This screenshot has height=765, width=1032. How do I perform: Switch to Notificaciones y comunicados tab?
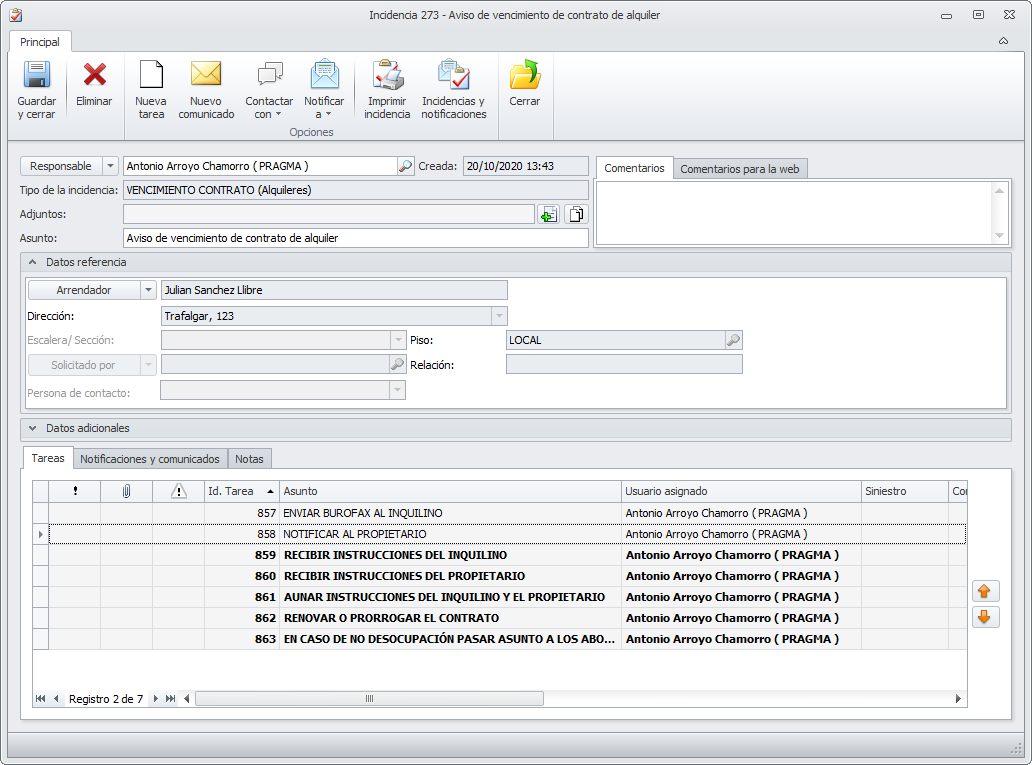[x=150, y=459]
